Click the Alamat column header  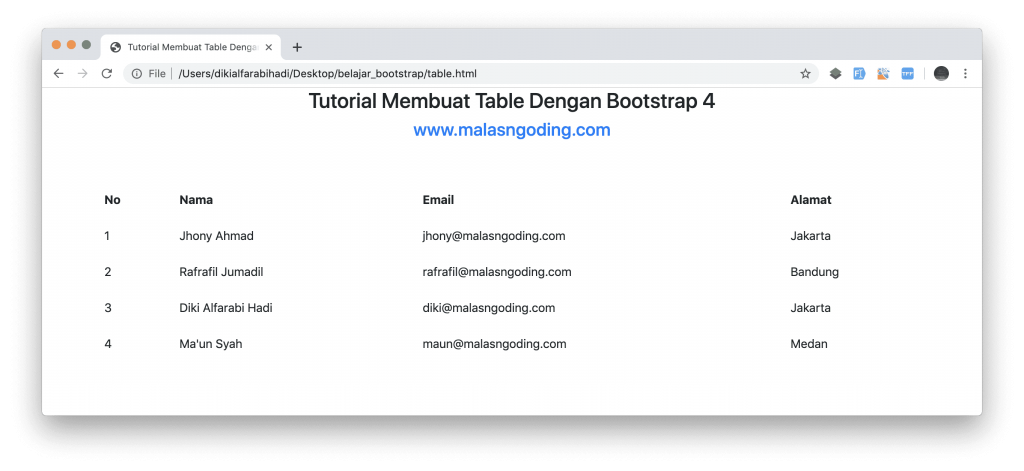pos(810,200)
